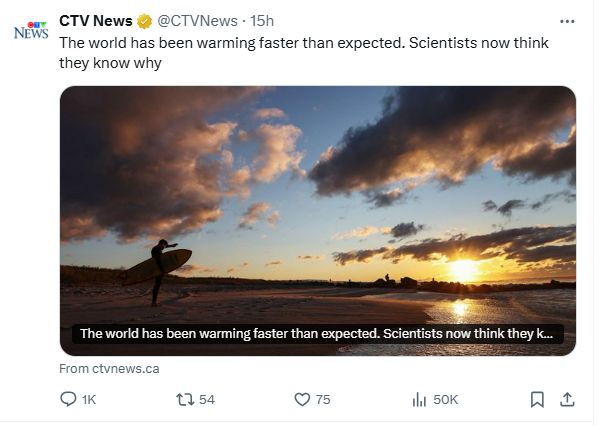Click the 54 reposts count
The image size is (615, 426).
(207, 400)
